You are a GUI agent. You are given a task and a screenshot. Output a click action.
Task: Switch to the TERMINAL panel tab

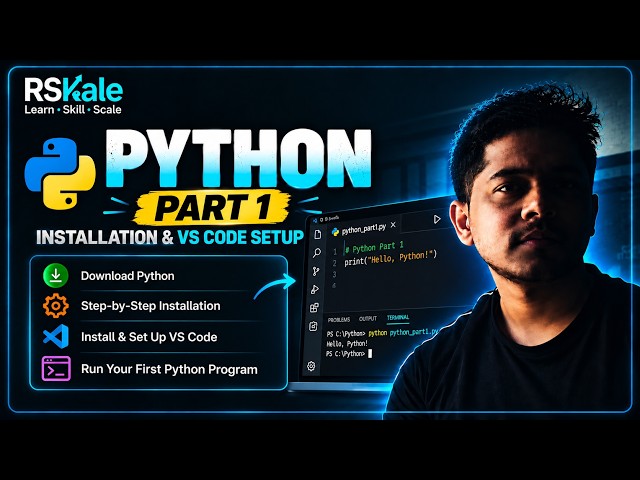click(398, 317)
